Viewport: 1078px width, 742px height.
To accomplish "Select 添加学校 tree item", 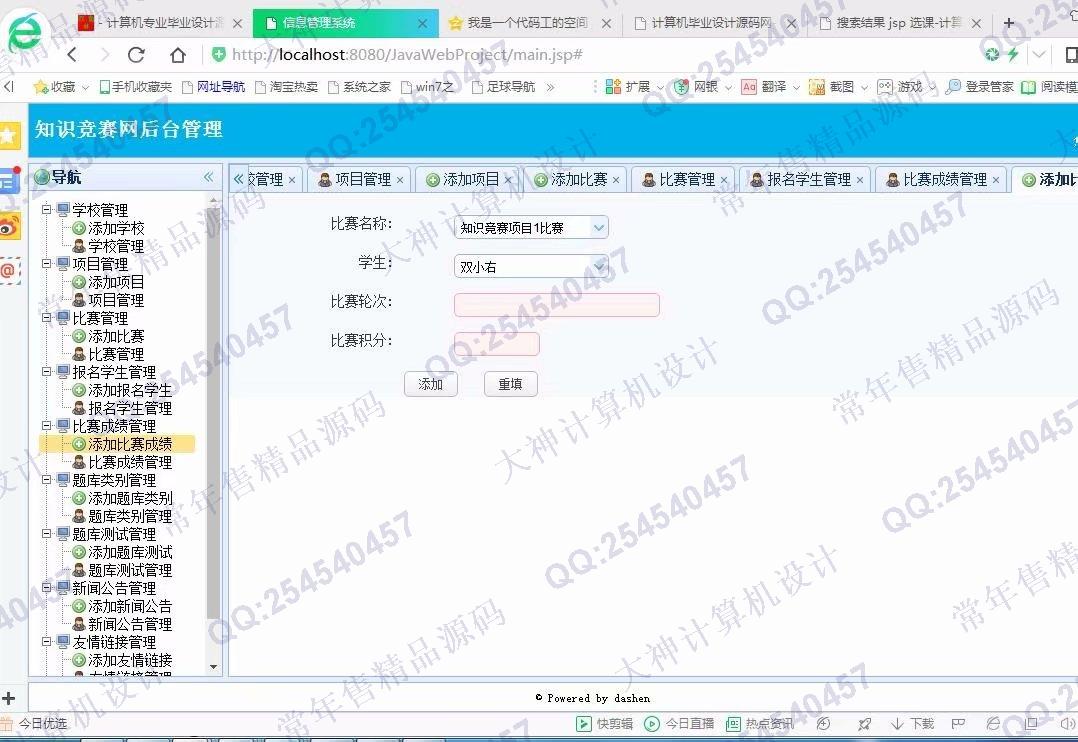I will (x=116, y=228).
